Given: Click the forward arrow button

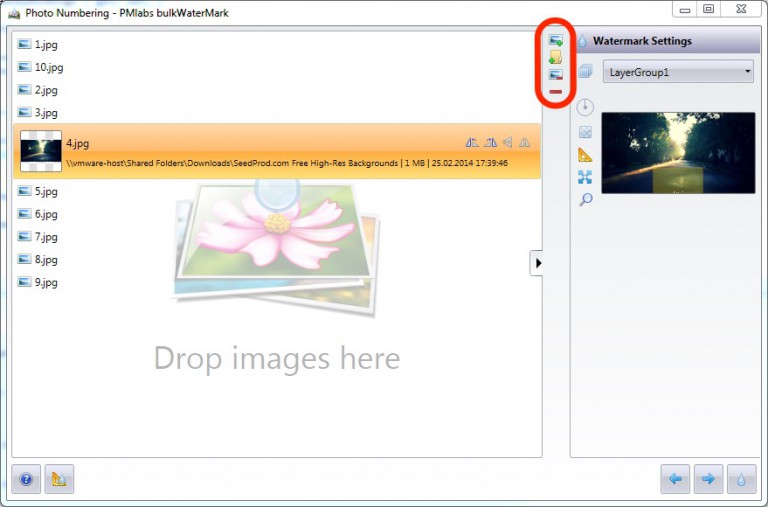Looking at the screenshot, I should click(x=708, y=479).
